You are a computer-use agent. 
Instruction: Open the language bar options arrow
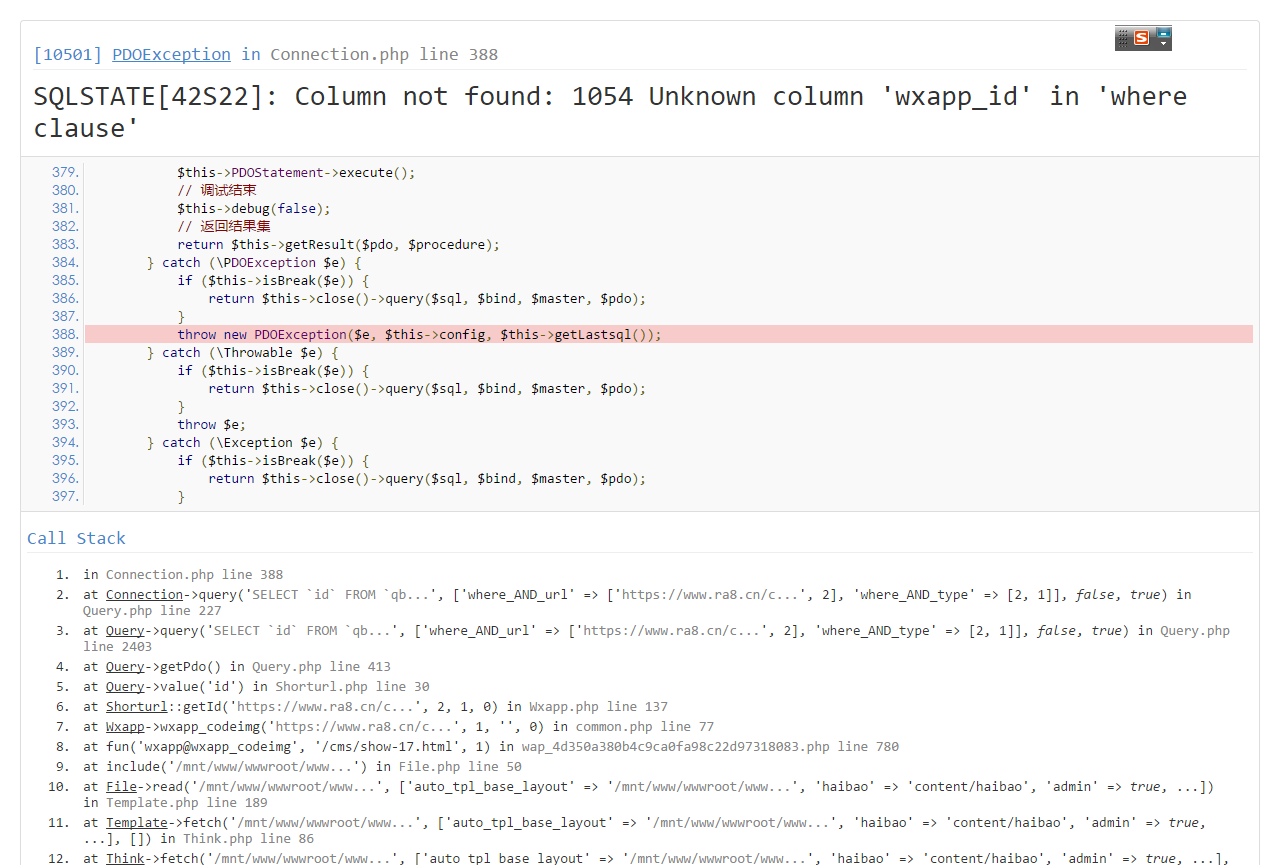pos(1163,44)
